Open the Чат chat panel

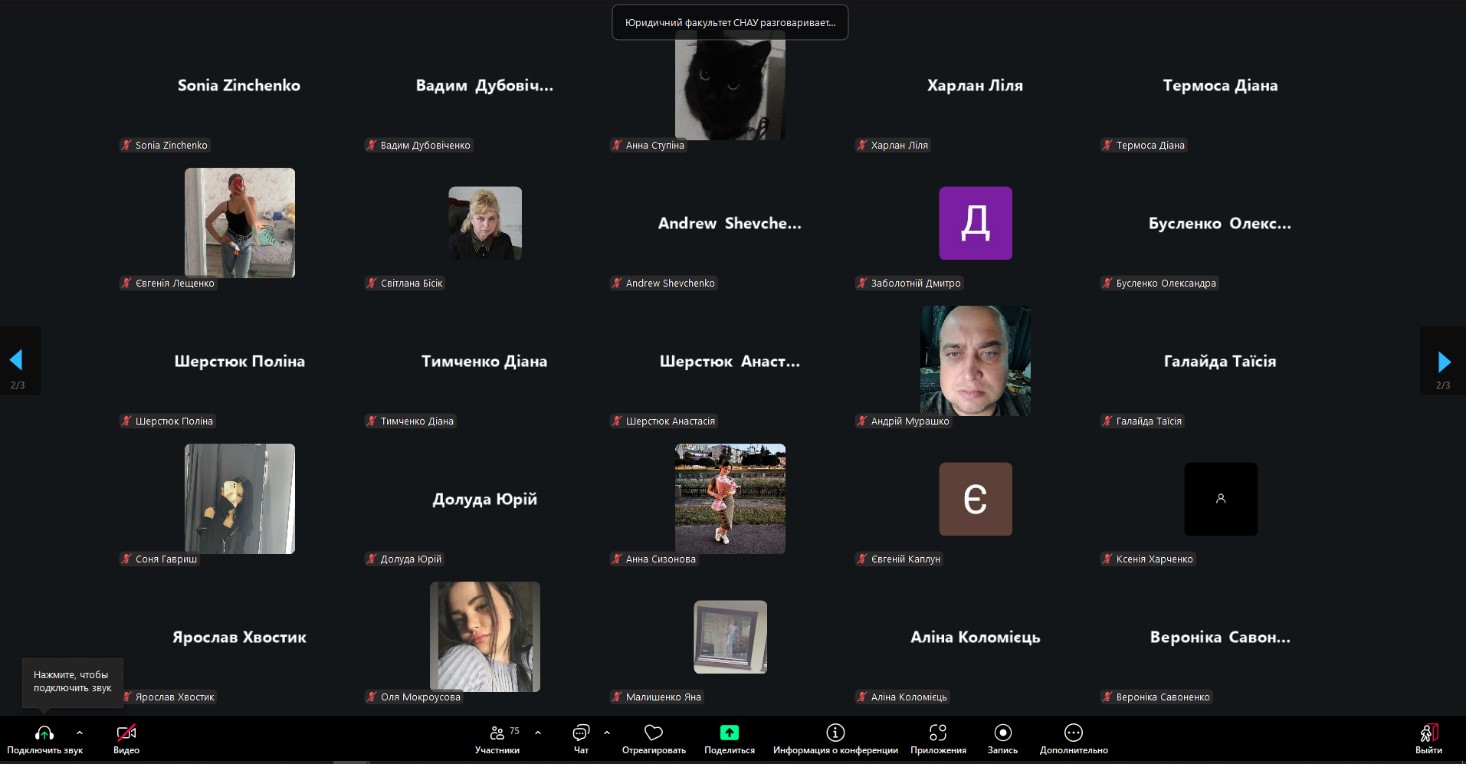581,733
